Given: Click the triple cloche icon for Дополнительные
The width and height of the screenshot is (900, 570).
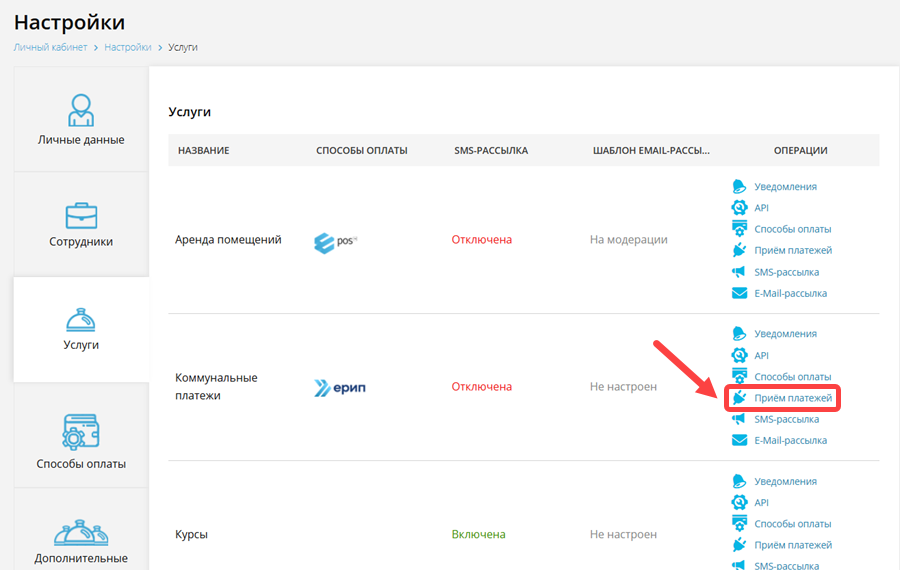Looking at the screenshot, I should 81,533.
